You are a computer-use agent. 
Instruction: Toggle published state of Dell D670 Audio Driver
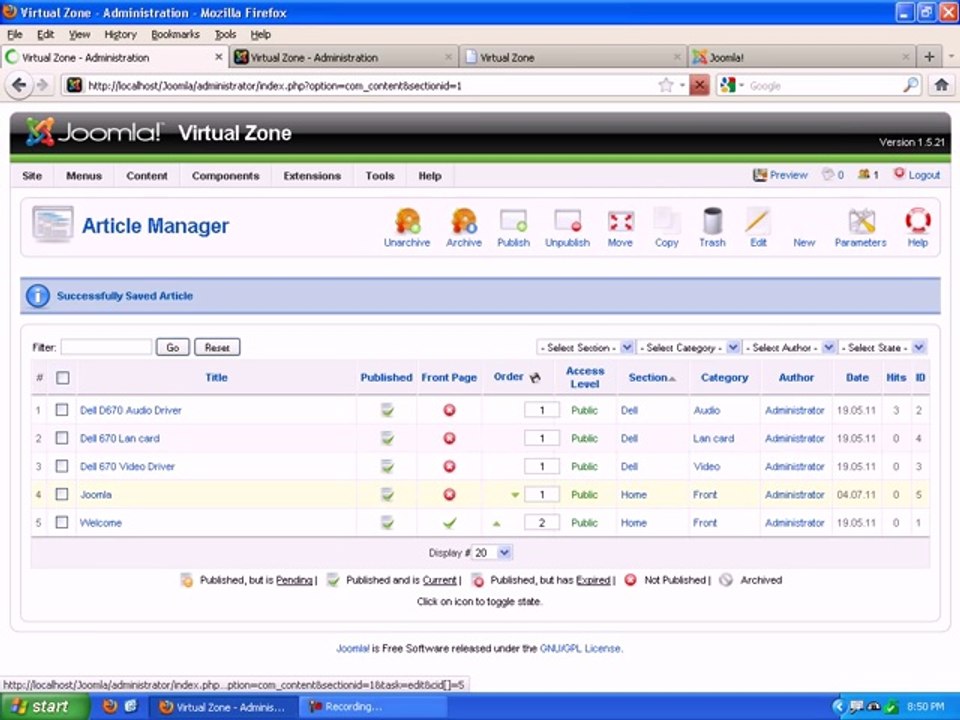(x=387, y=410)
